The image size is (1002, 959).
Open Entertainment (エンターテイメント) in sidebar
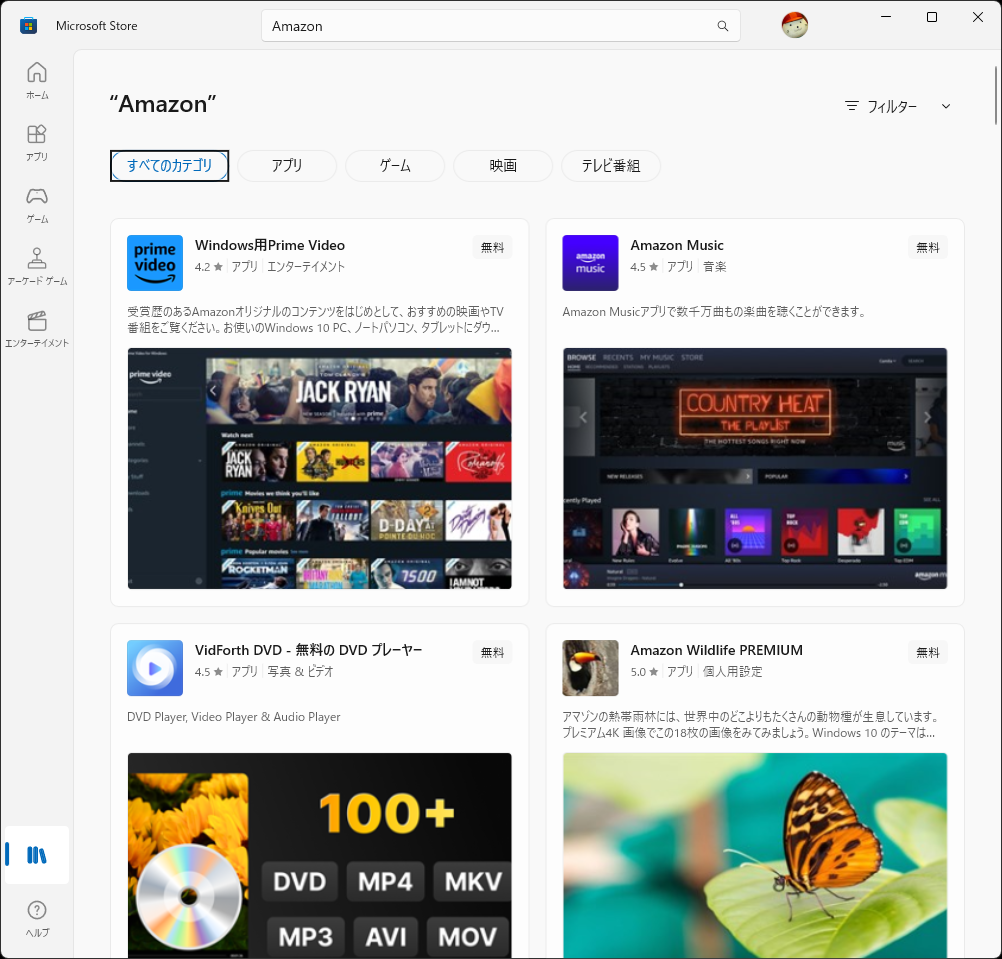click(37, 328)
